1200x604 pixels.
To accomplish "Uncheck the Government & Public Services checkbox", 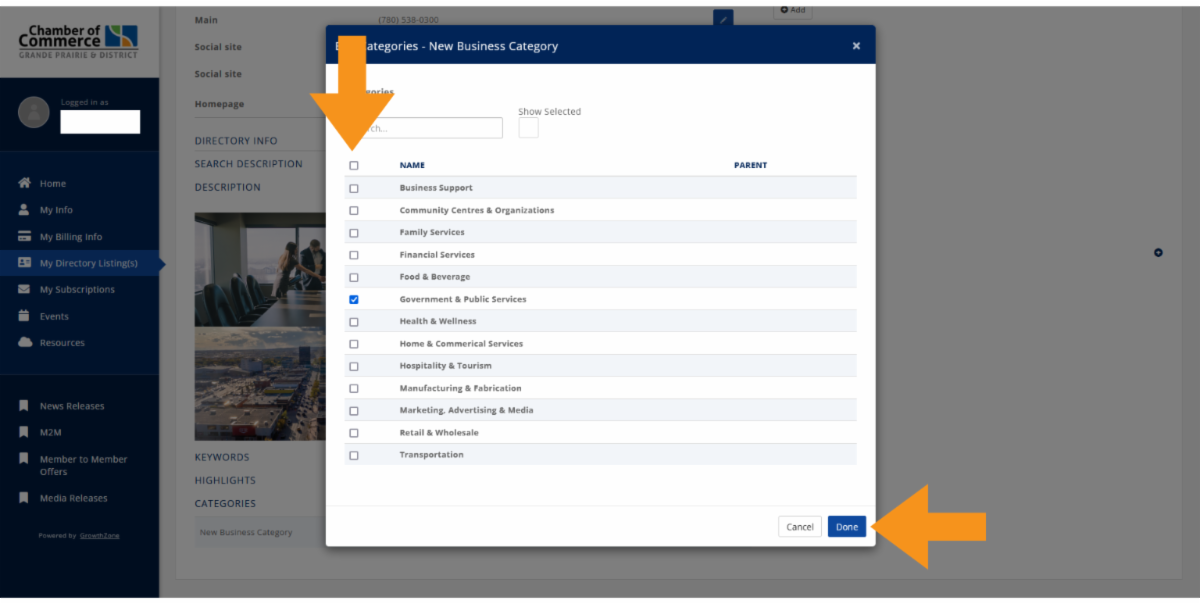I will [x=354, y=299].
